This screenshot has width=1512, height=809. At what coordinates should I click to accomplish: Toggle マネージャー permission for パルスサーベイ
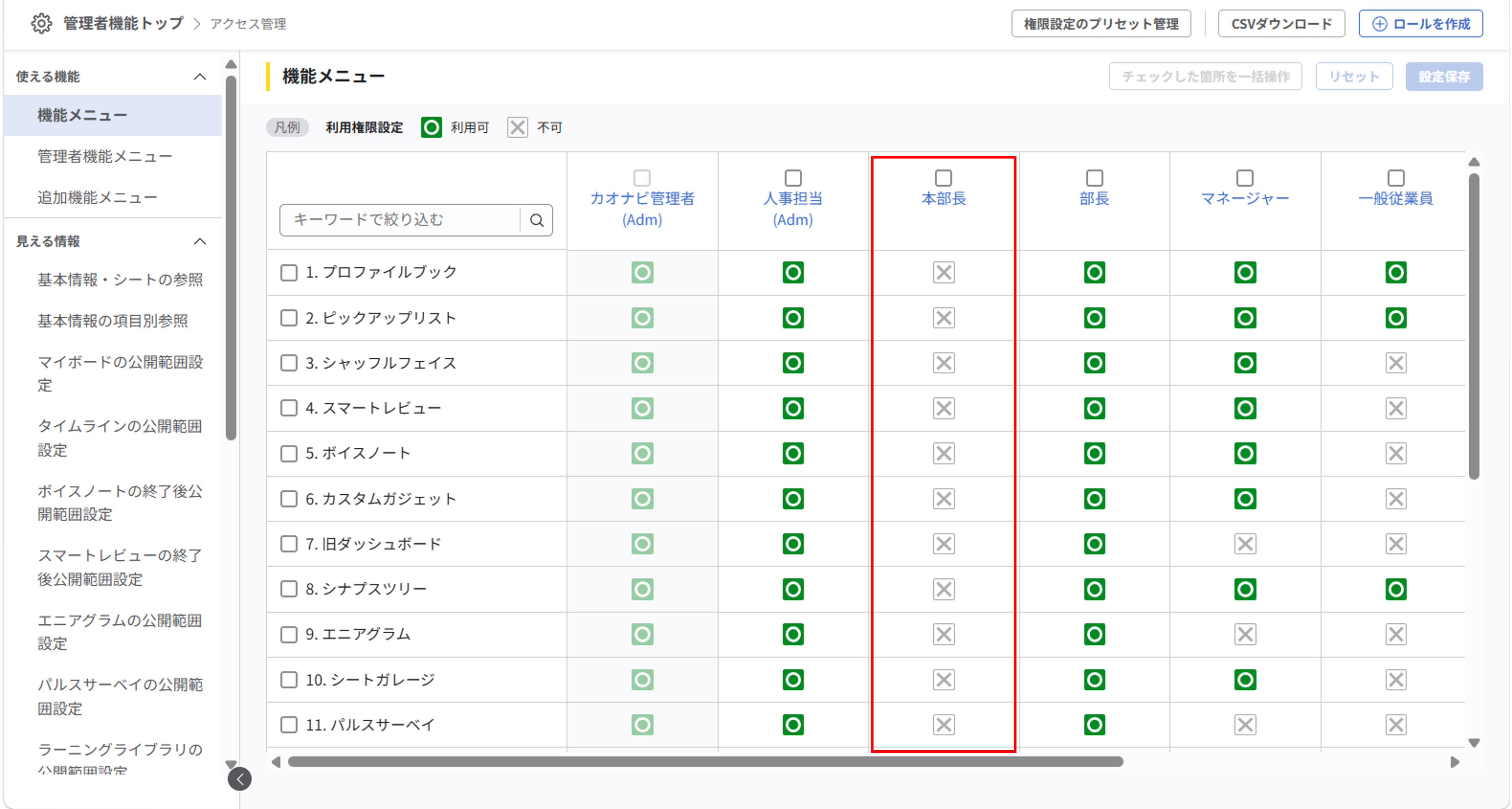1245,724
